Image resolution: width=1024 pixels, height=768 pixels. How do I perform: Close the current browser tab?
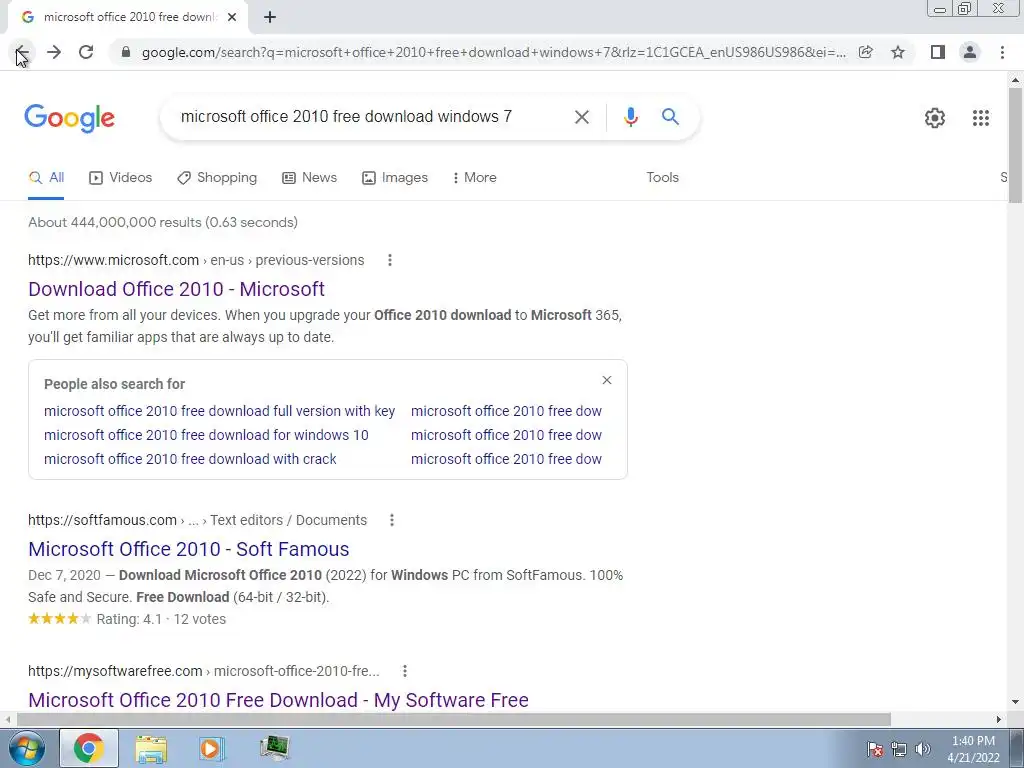(232, 17)
